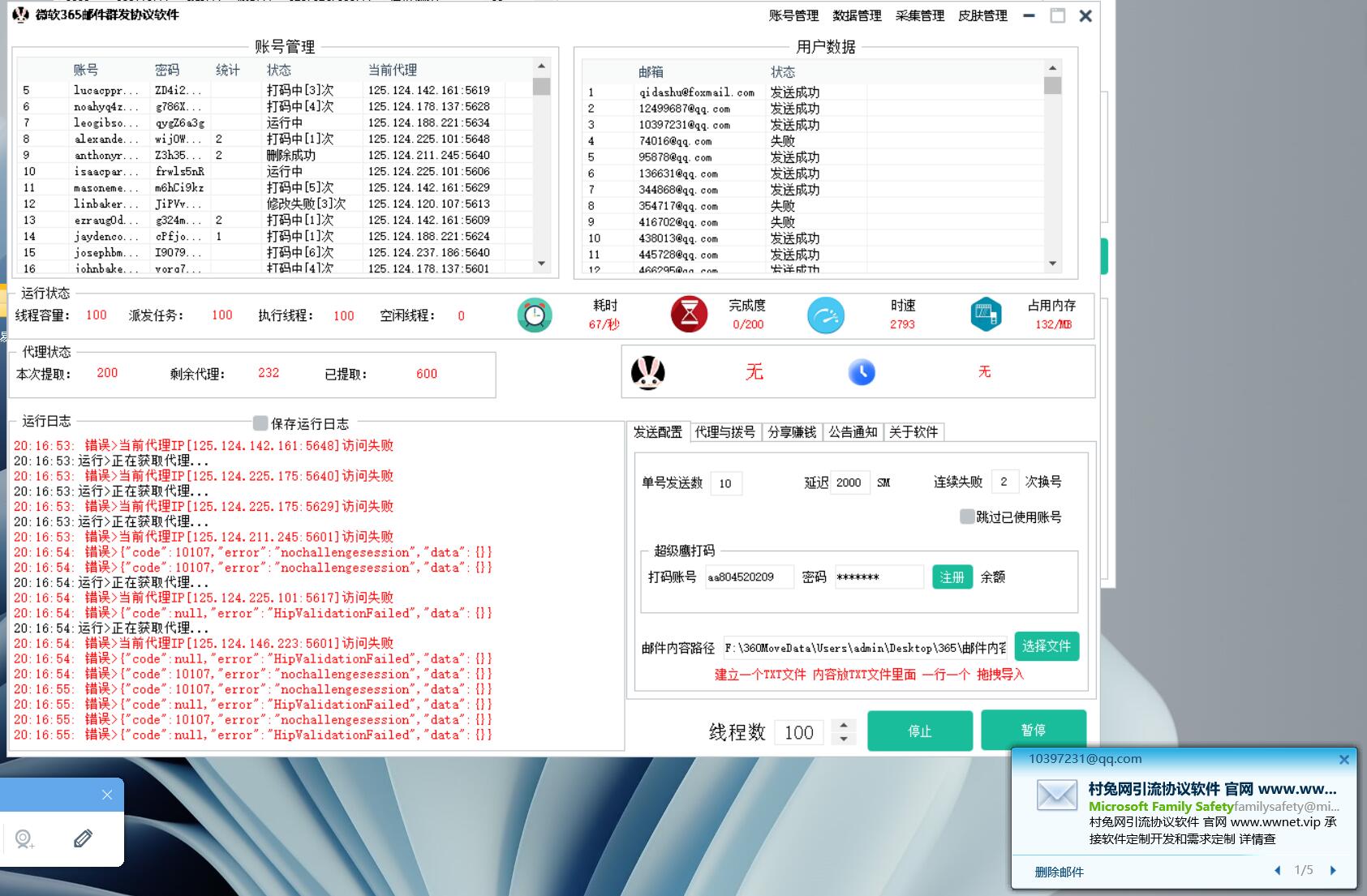1367x896 pixels.
Task: Click the blue speedometer icon
Action: click(826, 315)
